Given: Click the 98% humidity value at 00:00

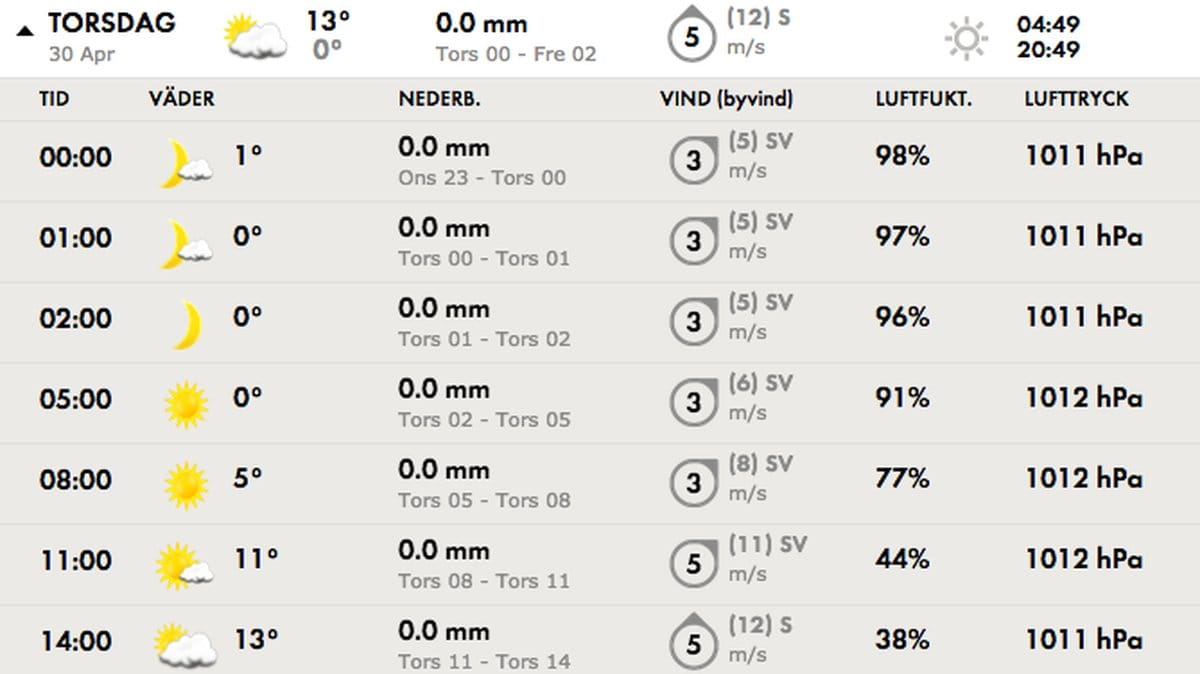Looking at the screenshot, I should (x=903, y=156).
